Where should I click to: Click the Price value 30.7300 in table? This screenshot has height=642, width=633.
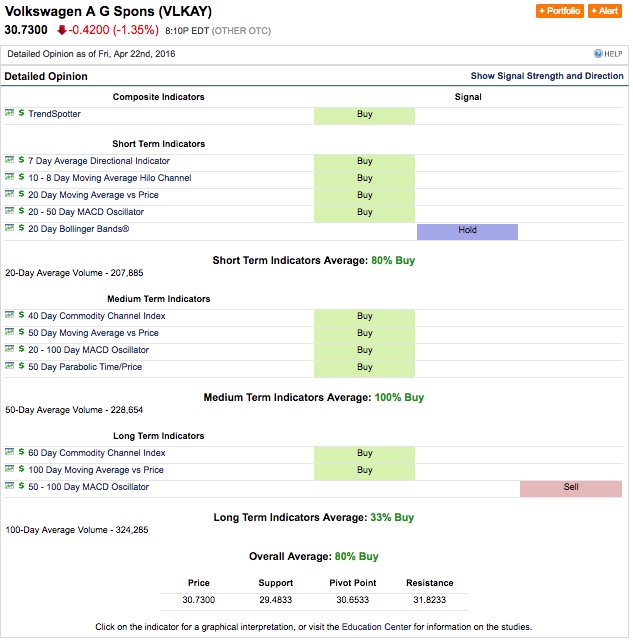pos(199,600)
